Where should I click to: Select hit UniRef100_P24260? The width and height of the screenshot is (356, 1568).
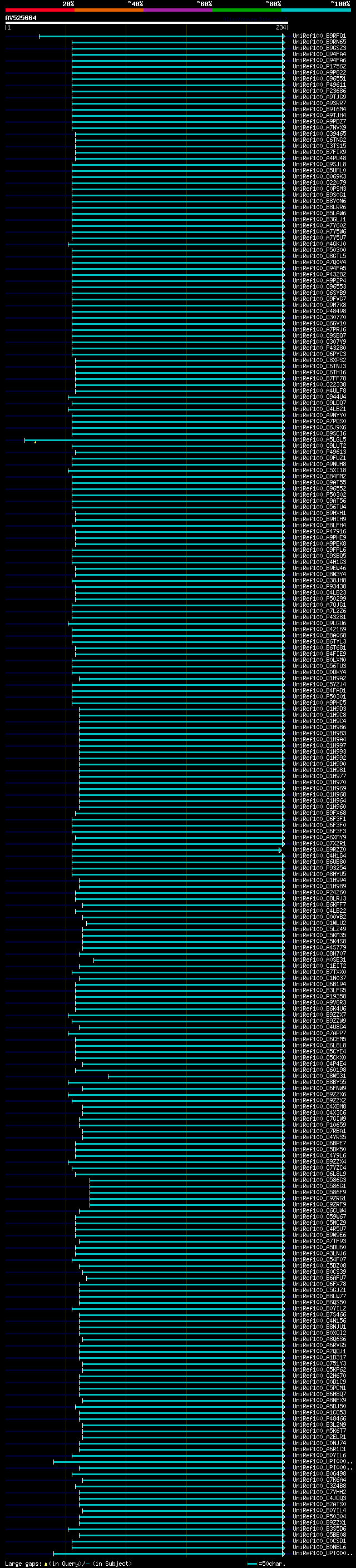tap(319, 893)
